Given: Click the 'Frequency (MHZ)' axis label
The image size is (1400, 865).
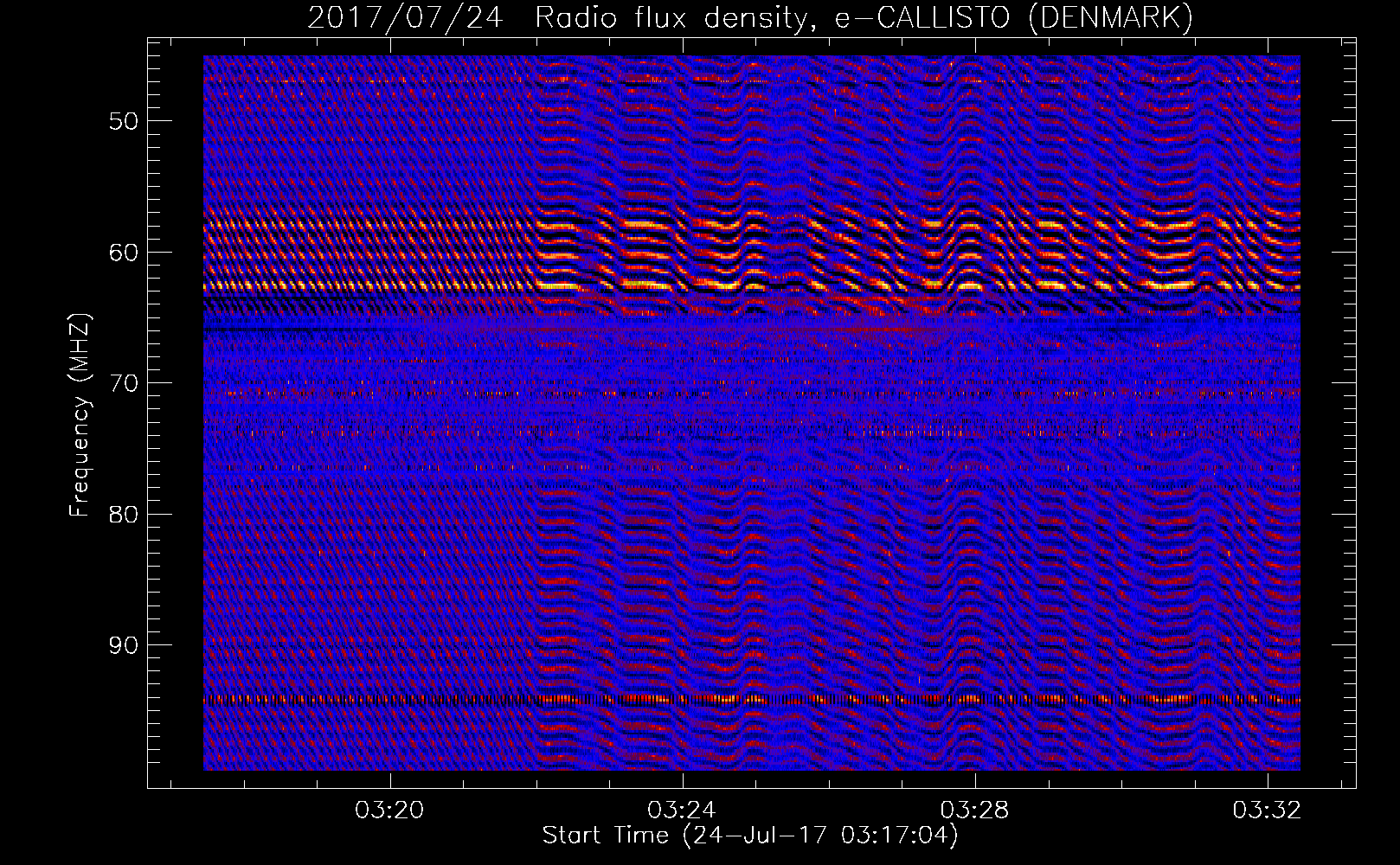Looking at the screenshot, I should tap(80, 415).
